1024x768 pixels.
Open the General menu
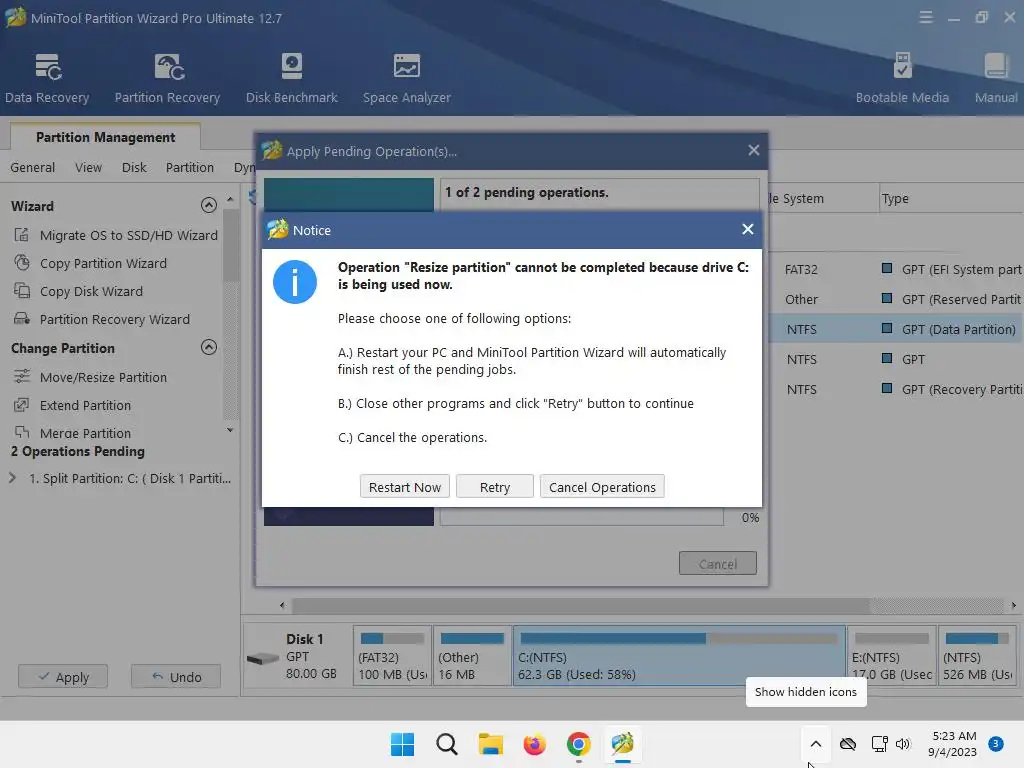pyautogui.click(x=33, y=167)
